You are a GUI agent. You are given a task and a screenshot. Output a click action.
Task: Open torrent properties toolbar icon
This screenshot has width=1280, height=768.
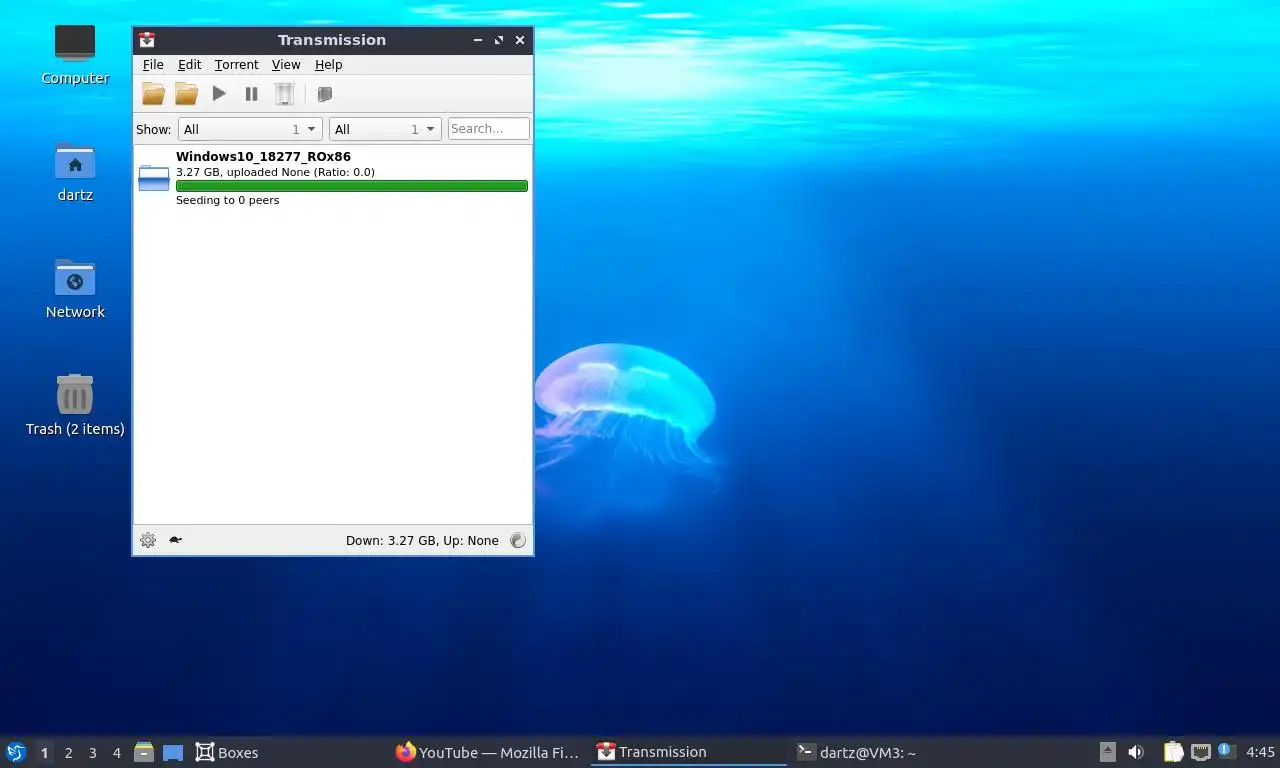324,94
